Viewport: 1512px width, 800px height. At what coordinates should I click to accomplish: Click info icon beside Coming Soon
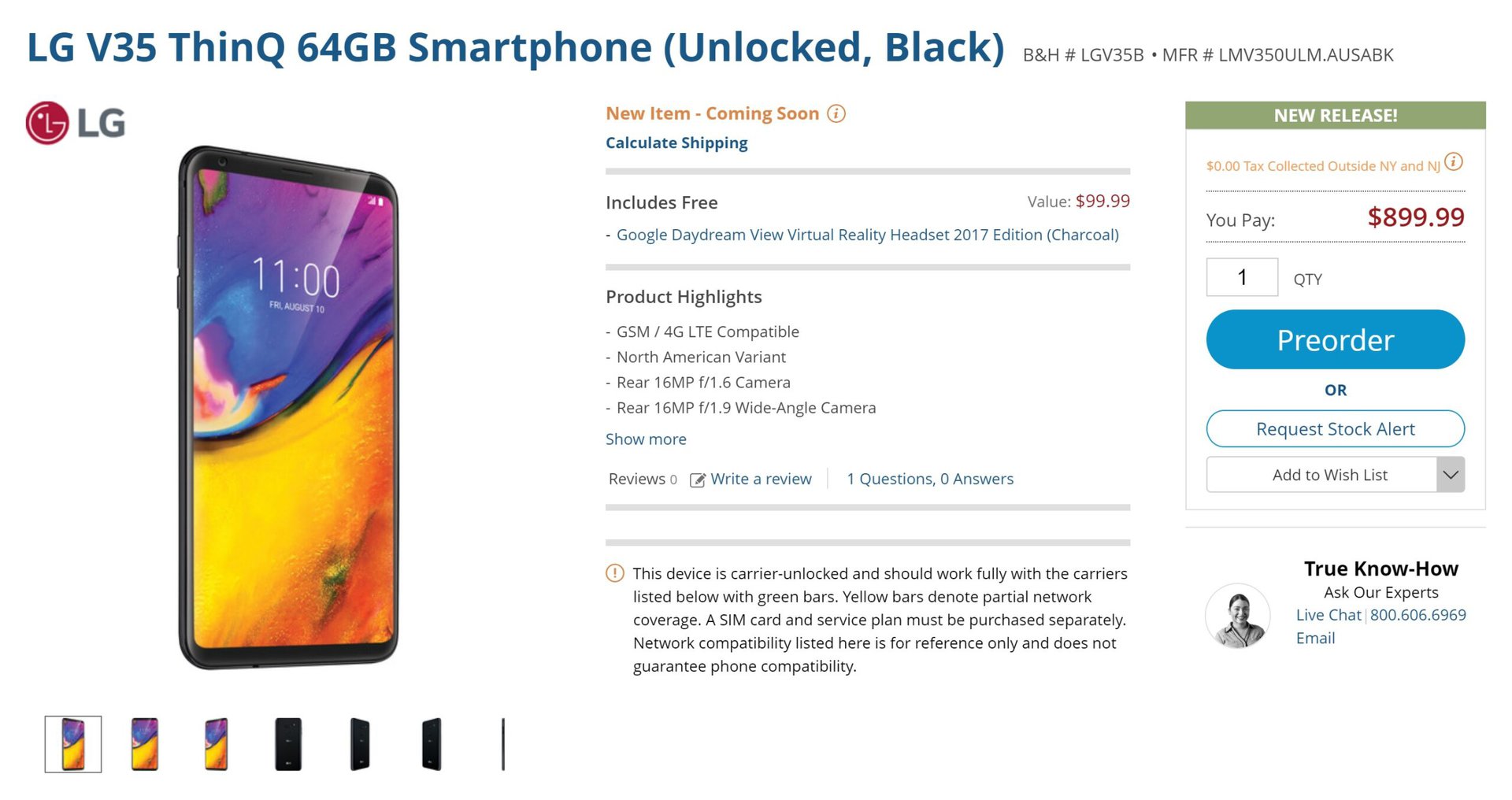tap(836, 113)
